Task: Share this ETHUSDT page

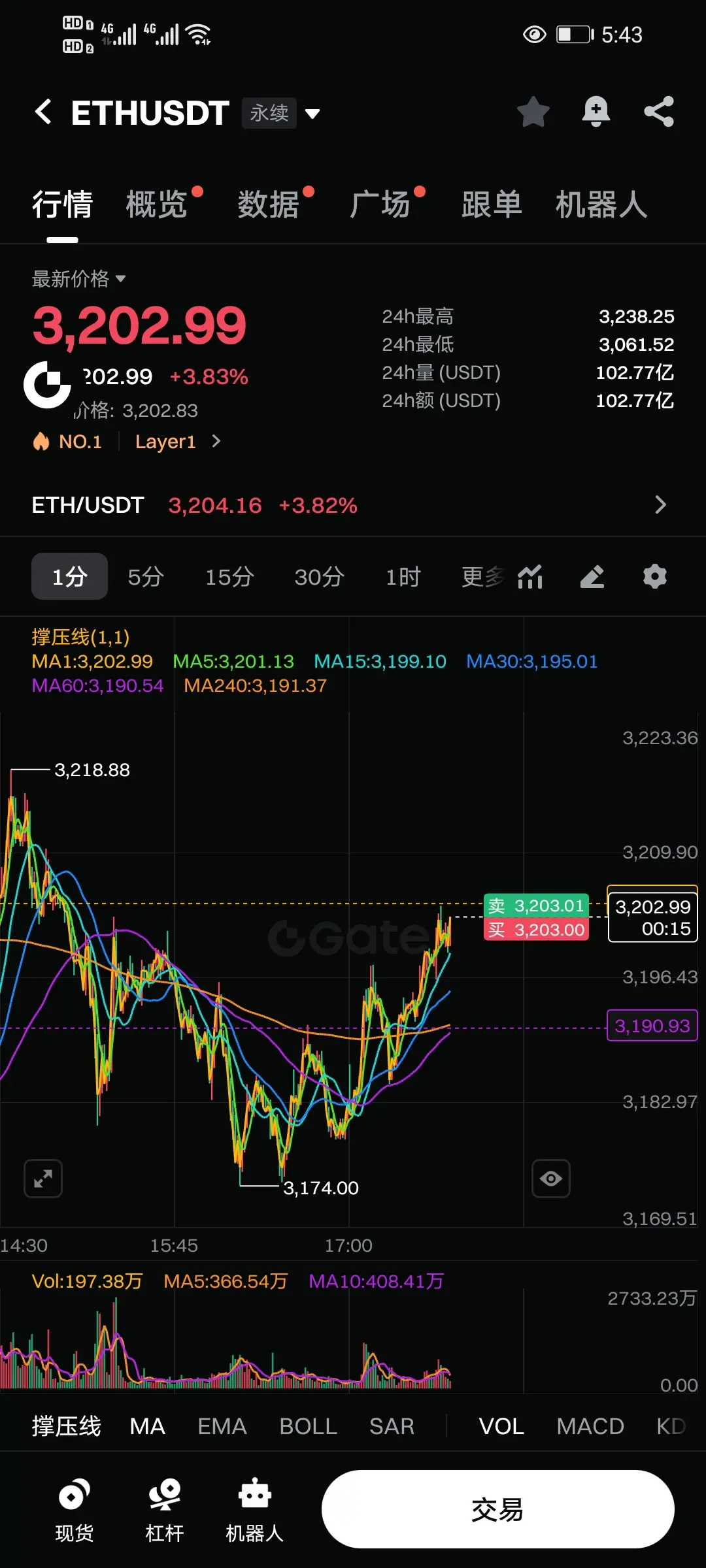Action: coord(659,112)
